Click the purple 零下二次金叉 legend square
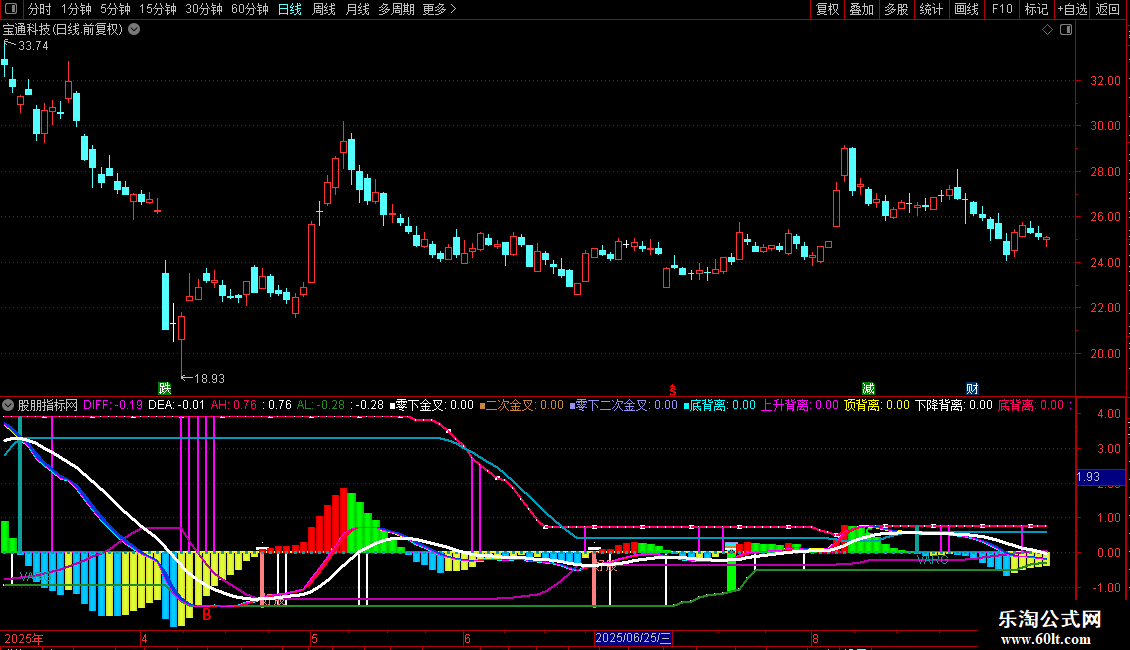 pyautogui.click(x=572, y=406)
